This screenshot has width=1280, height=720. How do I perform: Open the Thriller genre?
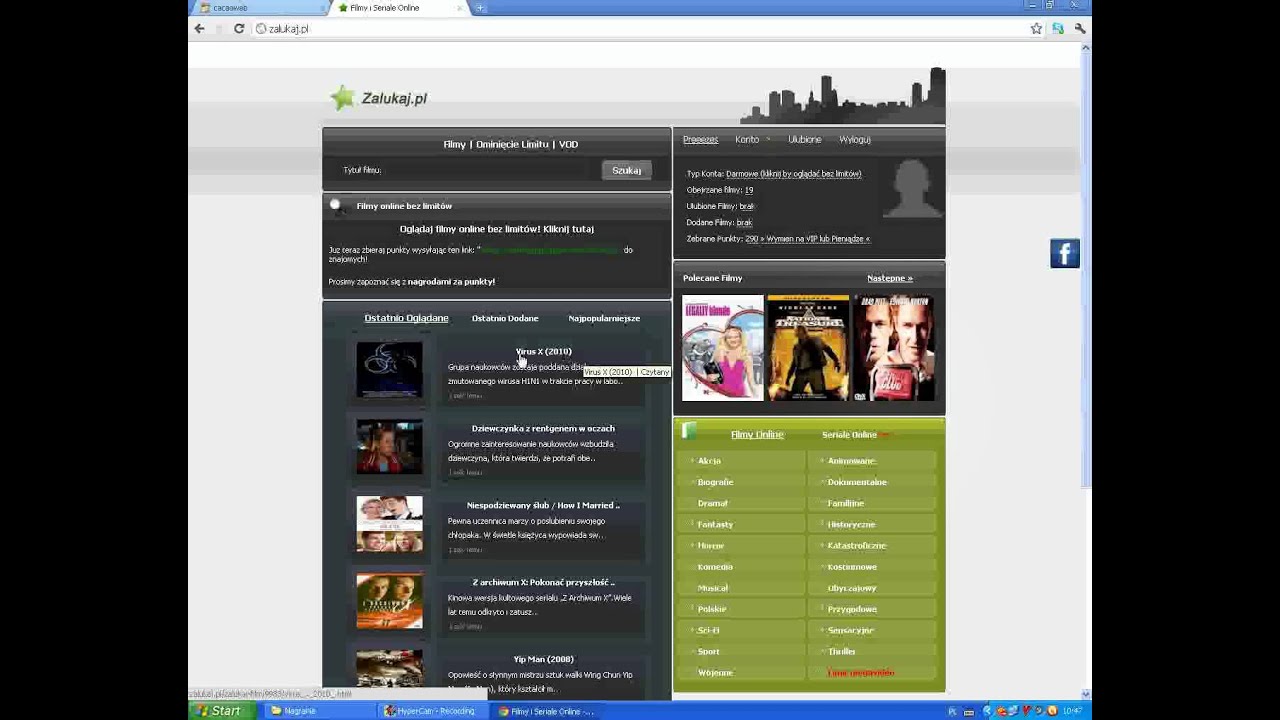[841, 652]
